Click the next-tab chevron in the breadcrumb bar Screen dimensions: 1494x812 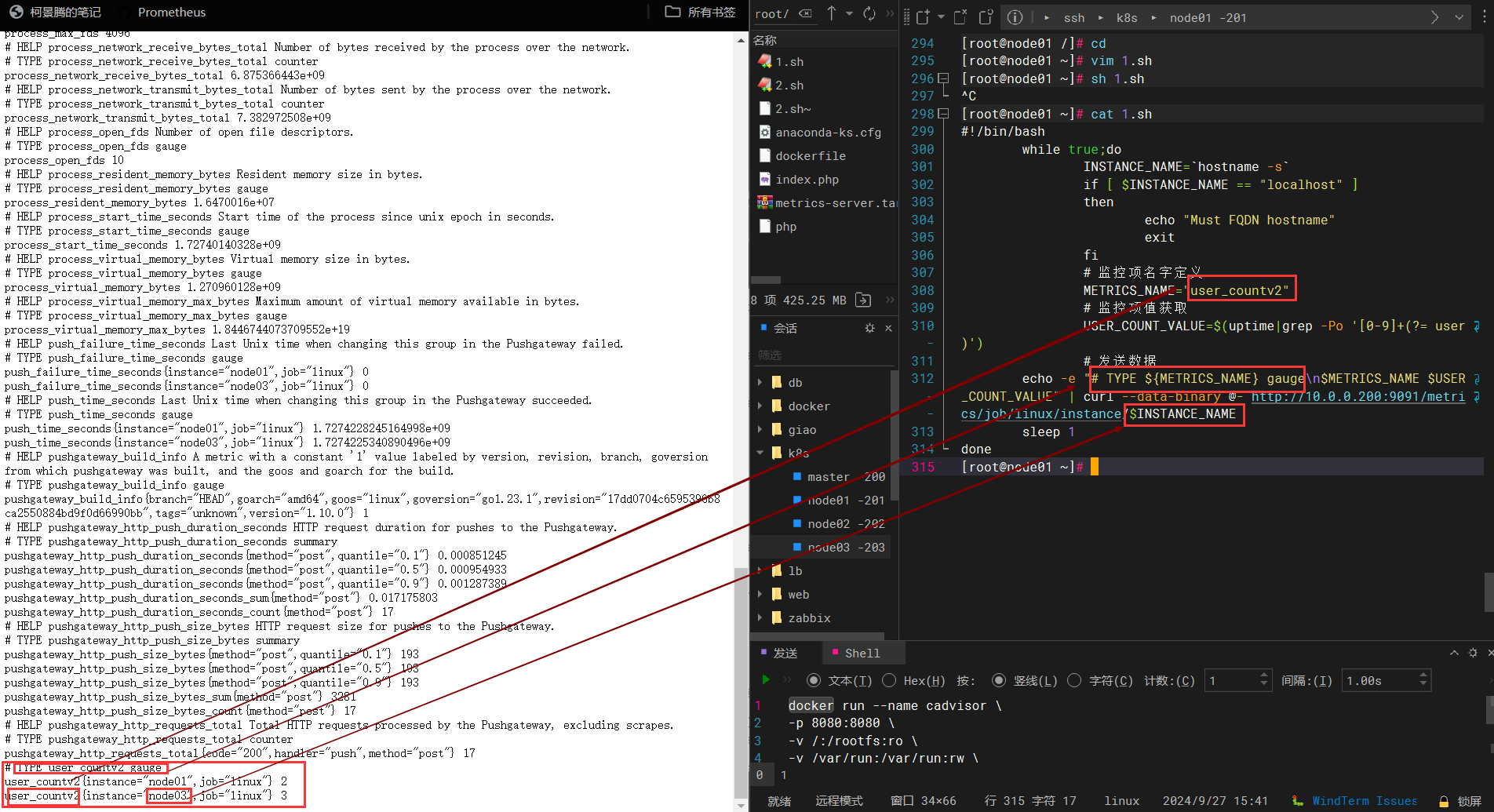(1435, 17)
